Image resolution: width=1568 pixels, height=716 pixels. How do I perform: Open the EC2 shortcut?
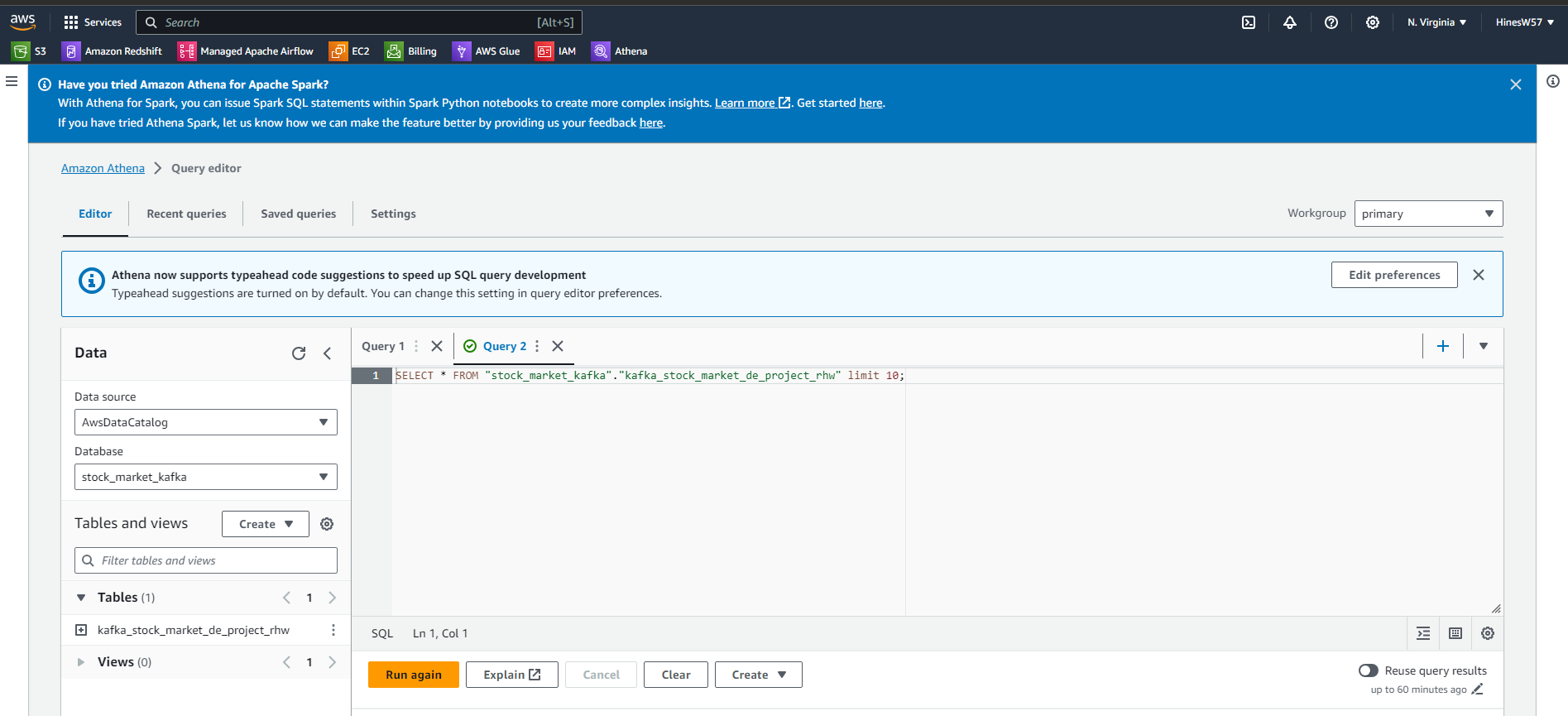point(349,51)
